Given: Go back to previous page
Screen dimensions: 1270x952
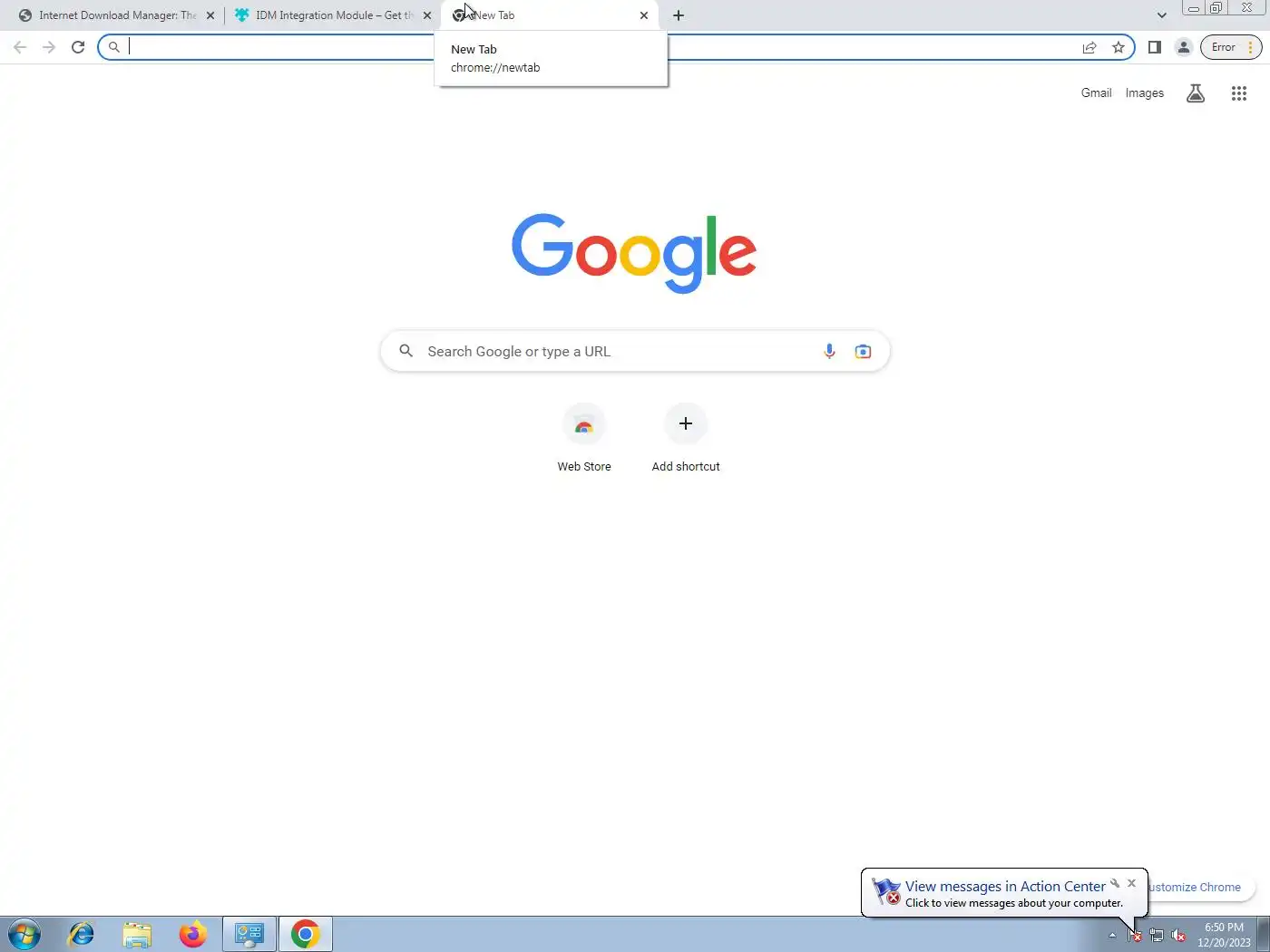Looking at the screenshot, I should [x=20, y=47].
